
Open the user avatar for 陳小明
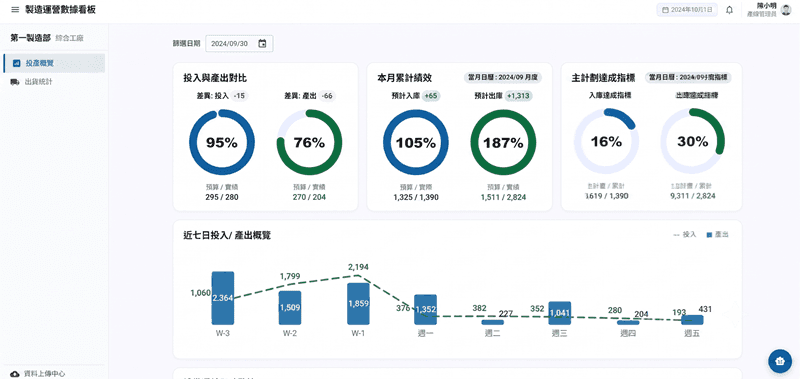click(x=786, y=10)
